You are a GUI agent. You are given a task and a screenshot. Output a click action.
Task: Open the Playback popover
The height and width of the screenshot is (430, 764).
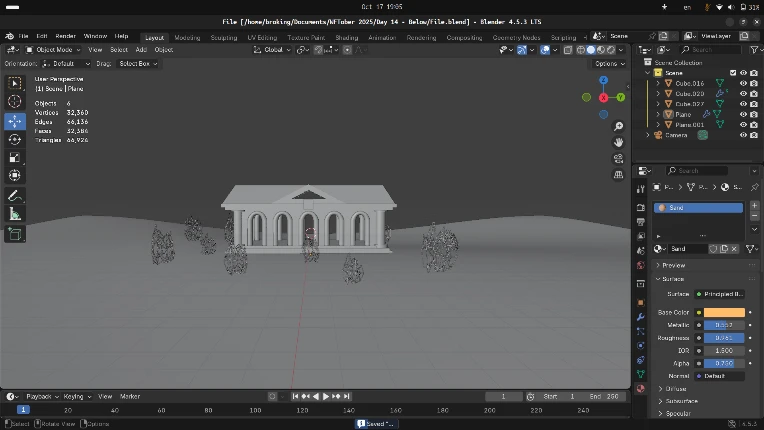click(42, 396)
